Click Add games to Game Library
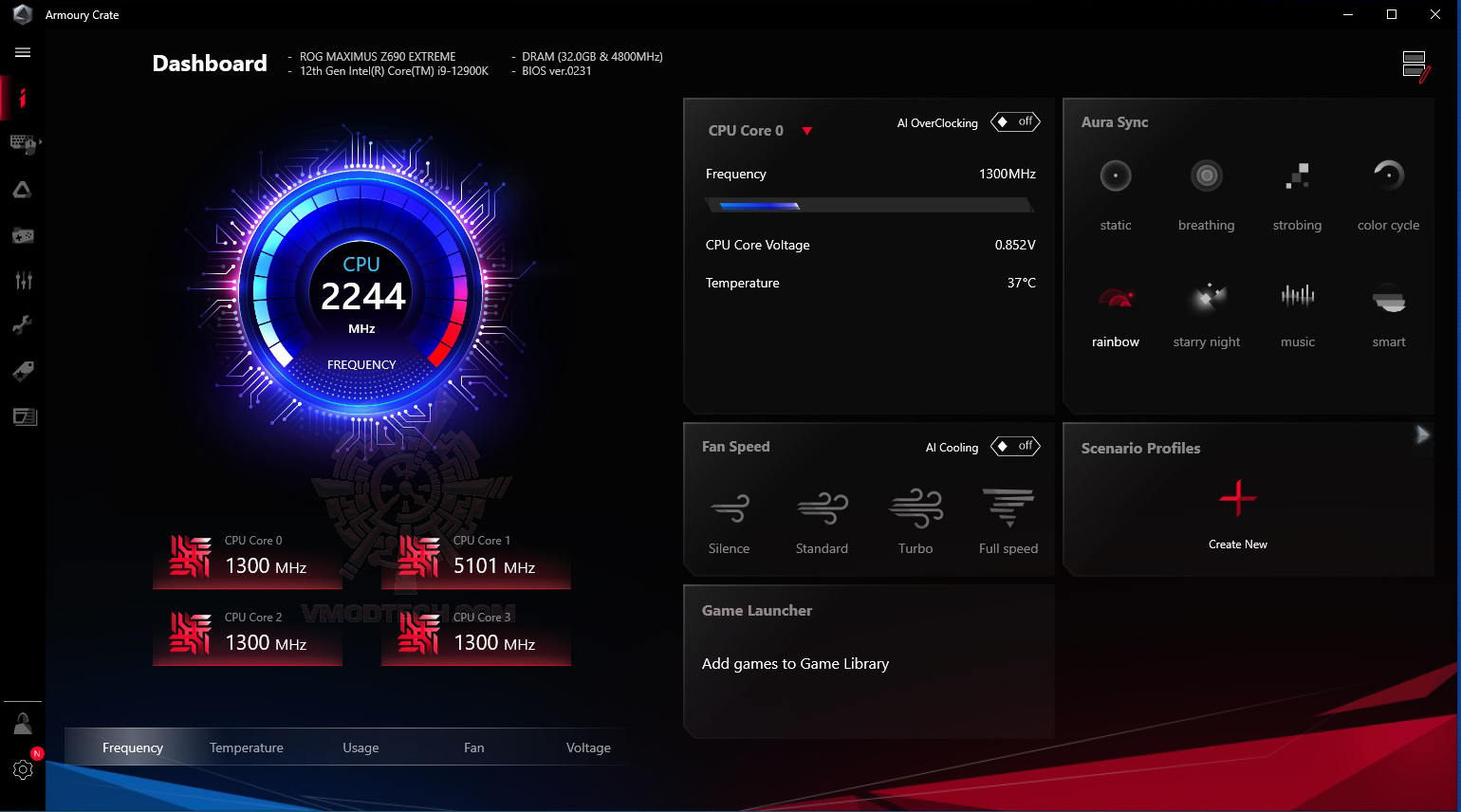Screen dimensions: 1461x812 pos(795,664)
